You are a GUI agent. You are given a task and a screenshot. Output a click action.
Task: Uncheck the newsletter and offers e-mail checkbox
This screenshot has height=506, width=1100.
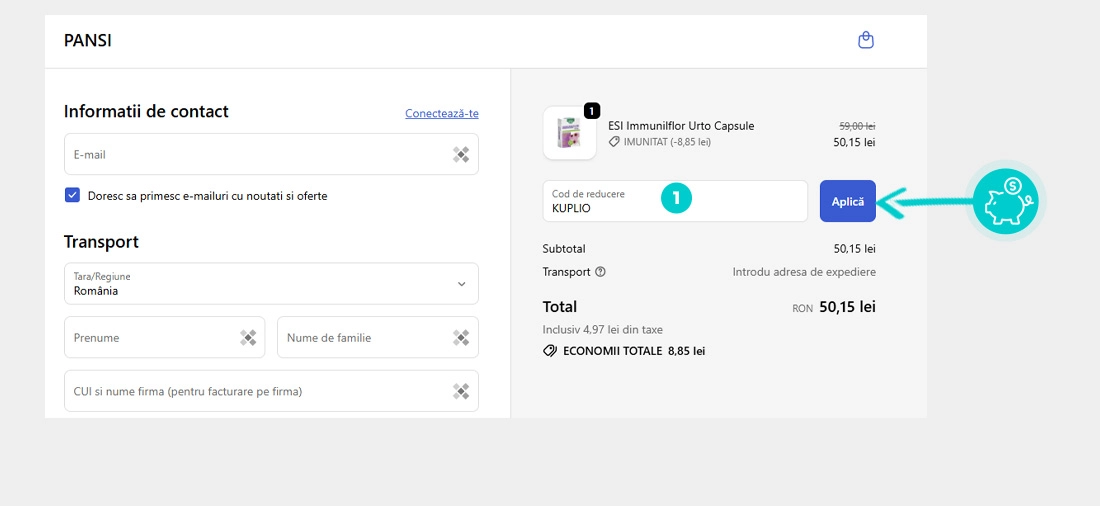pos(72,196)
